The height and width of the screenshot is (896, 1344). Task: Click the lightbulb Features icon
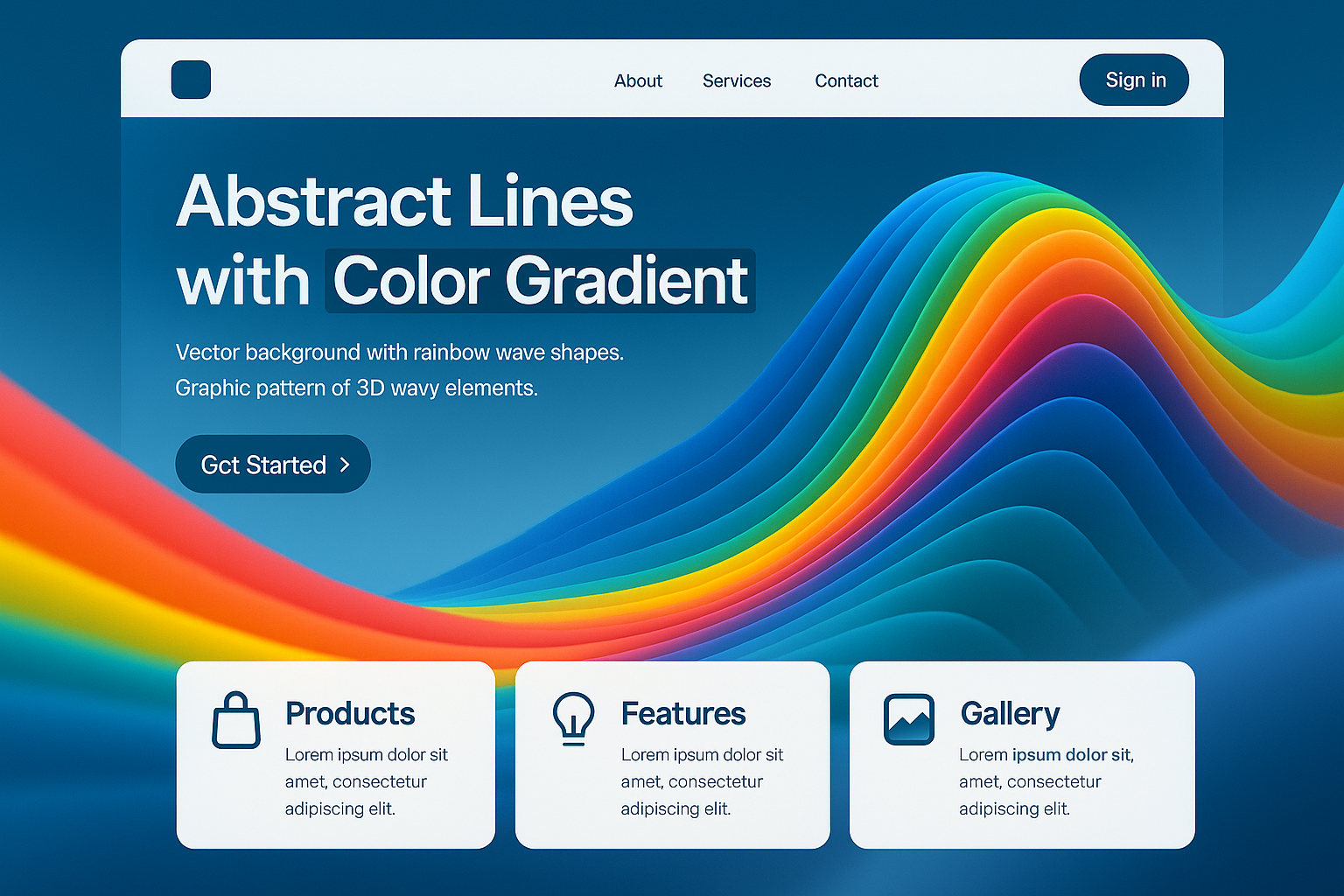tap(573, 718)
